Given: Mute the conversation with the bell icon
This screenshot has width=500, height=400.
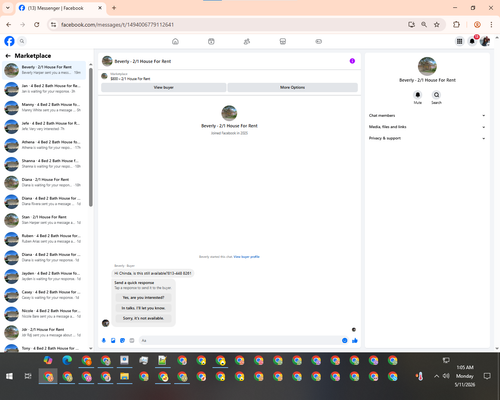Looking at the screenshot, I should coord(418,95).
